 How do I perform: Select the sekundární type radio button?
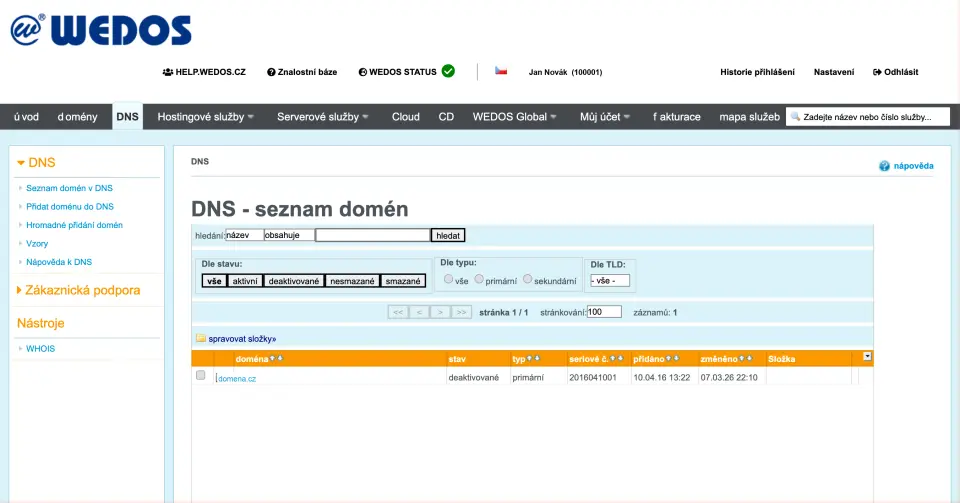(527, 280)
